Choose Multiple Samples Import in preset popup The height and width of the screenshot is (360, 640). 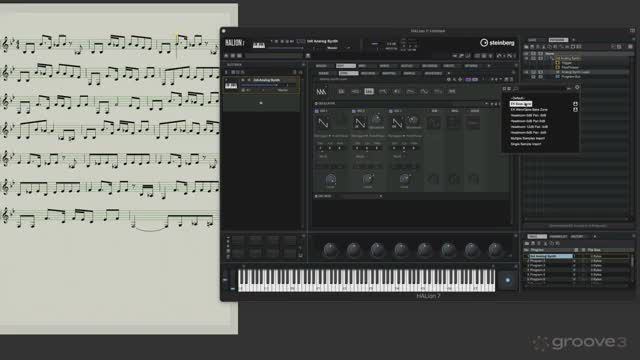527,138
